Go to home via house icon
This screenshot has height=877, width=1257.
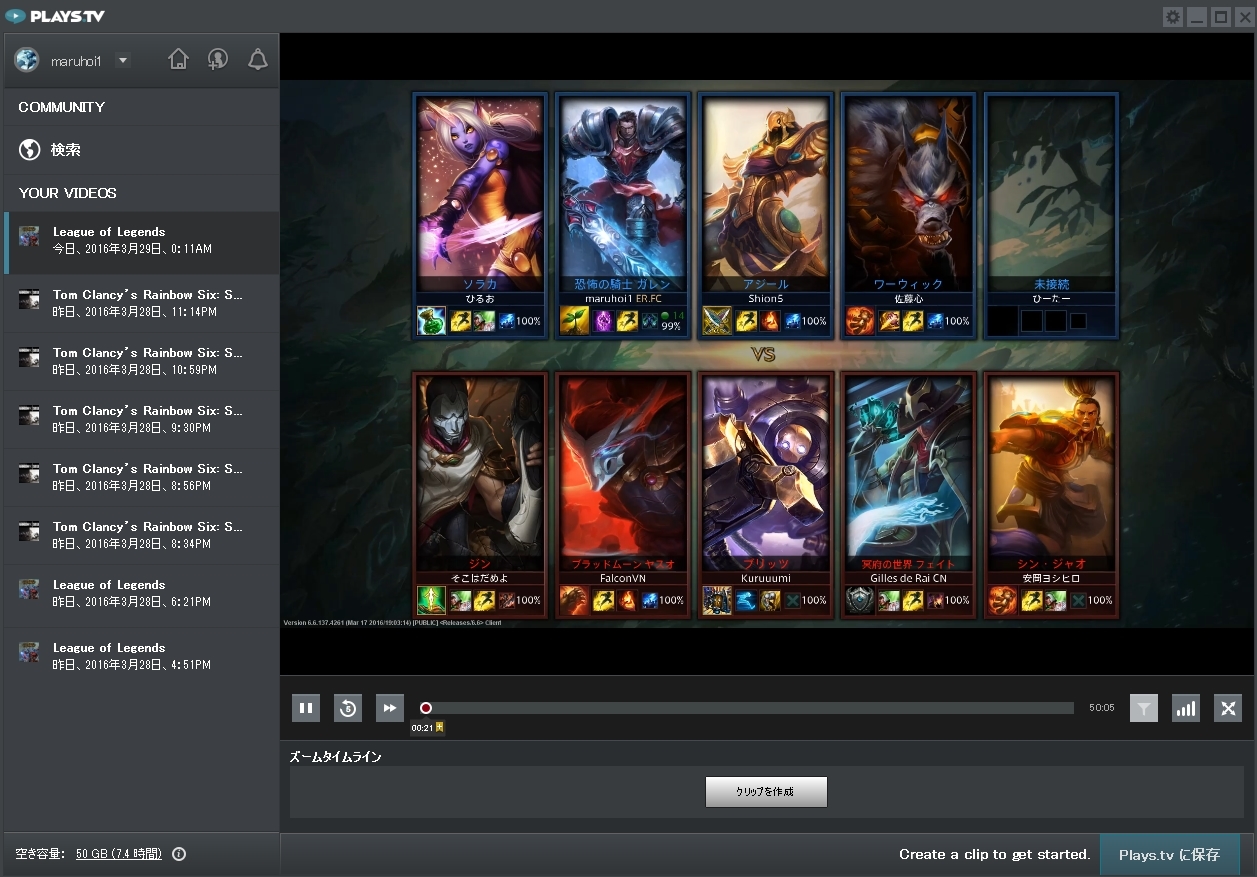tap(178, 59)
